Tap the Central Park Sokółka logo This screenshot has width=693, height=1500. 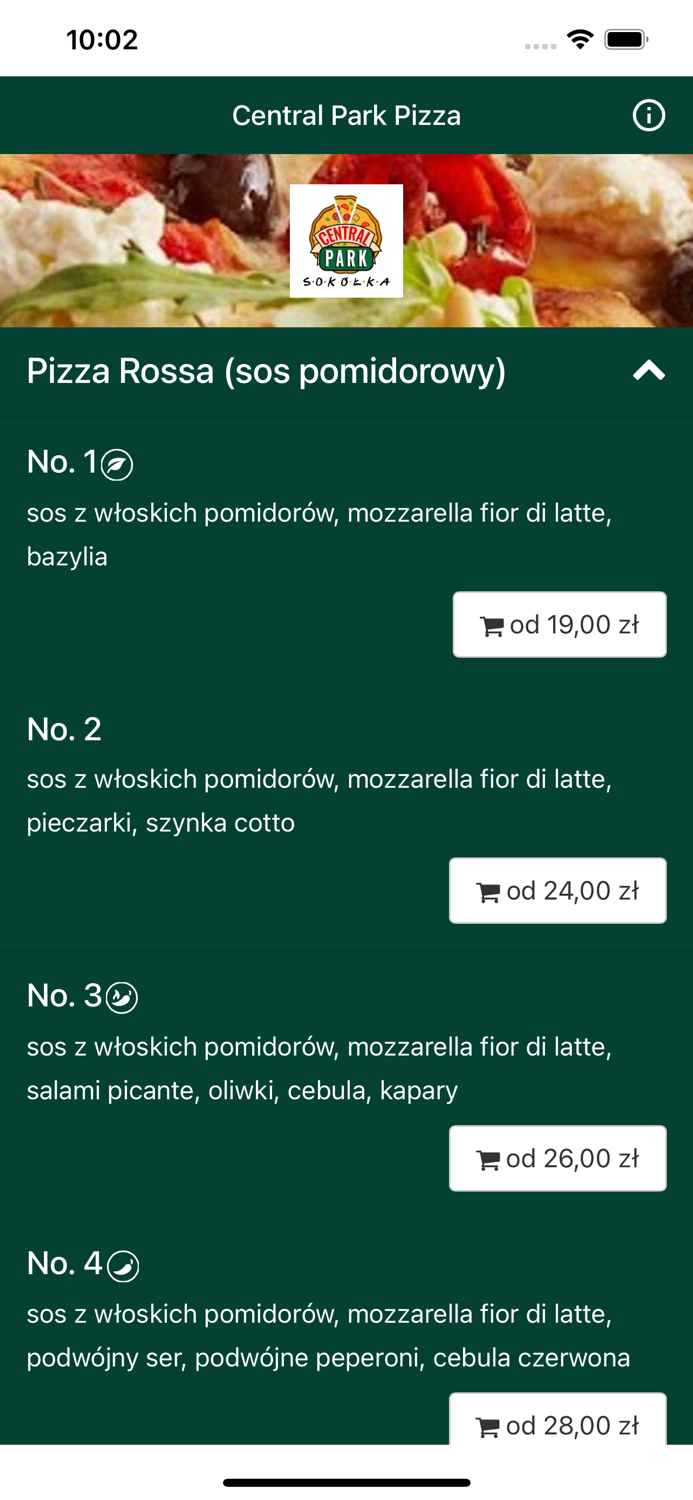pos(346,240)
